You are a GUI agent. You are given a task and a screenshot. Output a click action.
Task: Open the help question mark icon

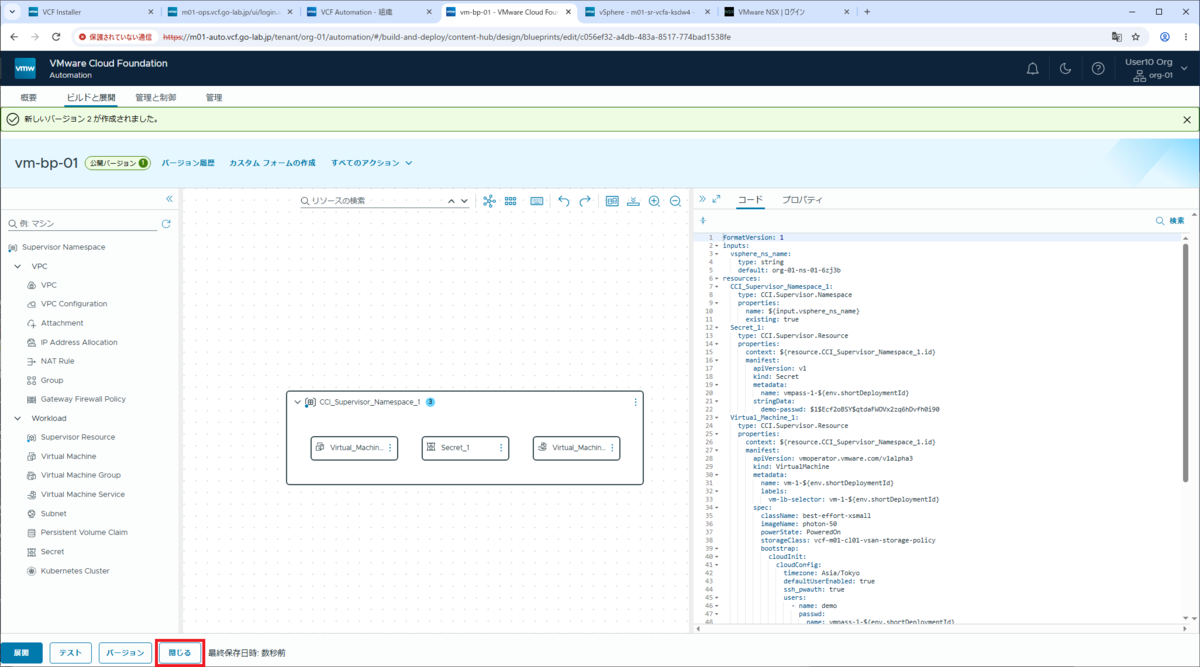[x=1098, y=69]
